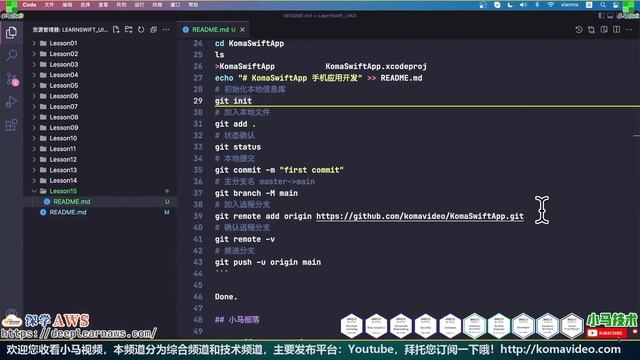Collapse all folders in explorer
Image resolution: width=640 pixels, height=360 pixels.
pyautogui.click(x=153, y=29)
